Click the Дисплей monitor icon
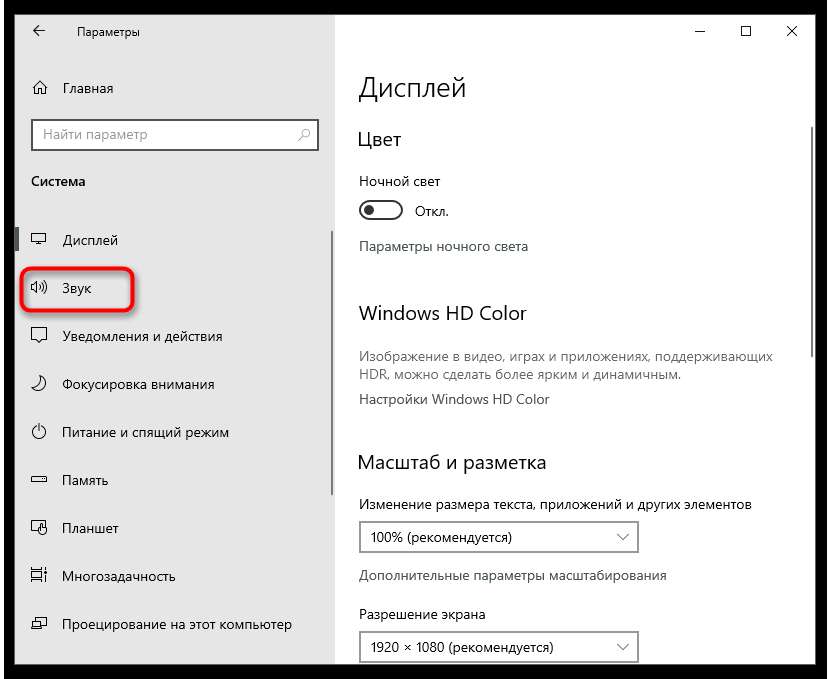This screenshot has width=830, height=679. pyautogui.click(x=39, y=239)
